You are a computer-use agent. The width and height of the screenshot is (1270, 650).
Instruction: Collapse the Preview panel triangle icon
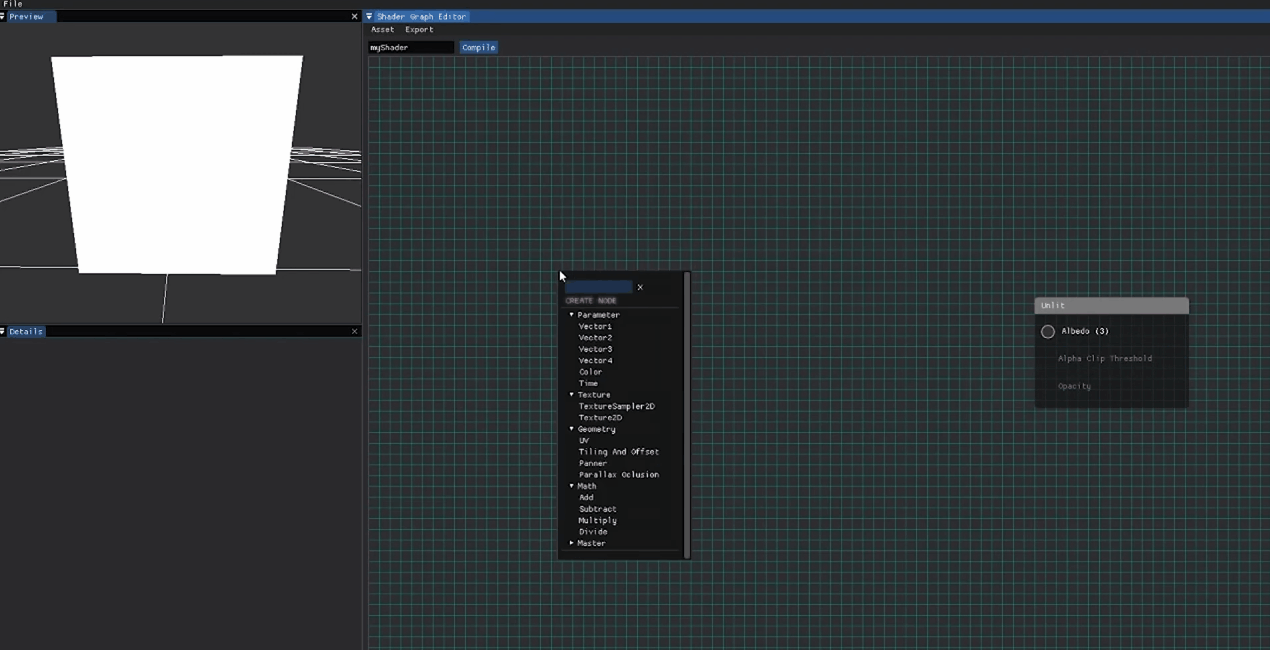point(3,17)
